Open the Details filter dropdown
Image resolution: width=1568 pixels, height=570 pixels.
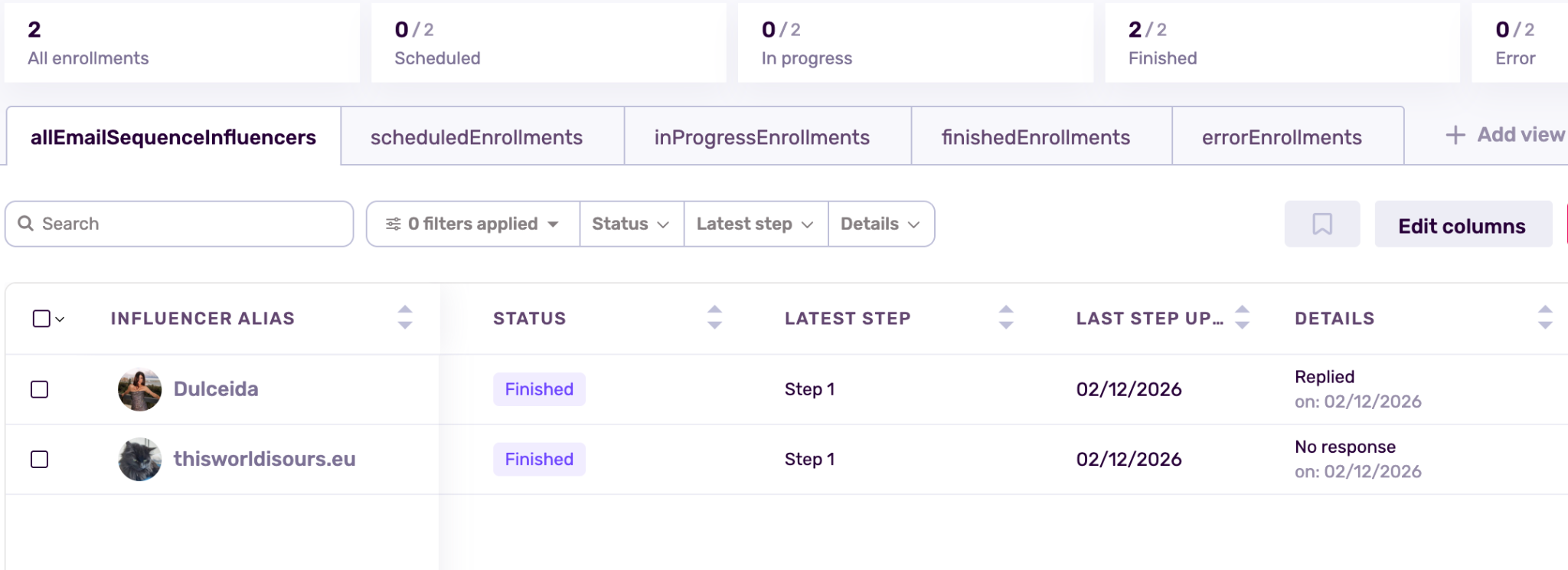(880, 224)
